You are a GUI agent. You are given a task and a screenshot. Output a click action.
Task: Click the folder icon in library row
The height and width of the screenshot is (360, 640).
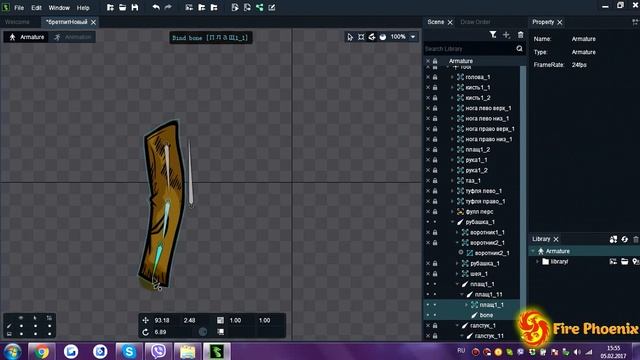point(546,262)
